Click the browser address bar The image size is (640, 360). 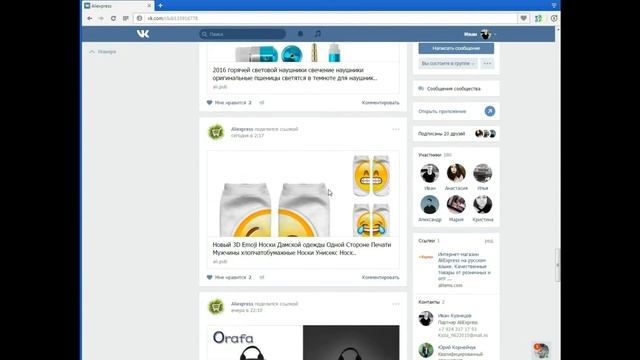(x=325, y=18)
